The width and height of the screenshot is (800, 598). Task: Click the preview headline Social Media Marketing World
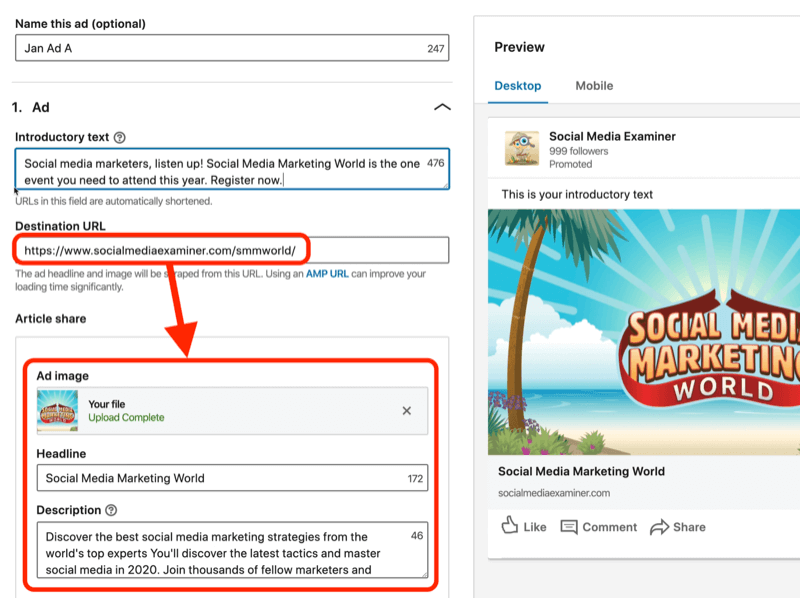click(581, 471)
